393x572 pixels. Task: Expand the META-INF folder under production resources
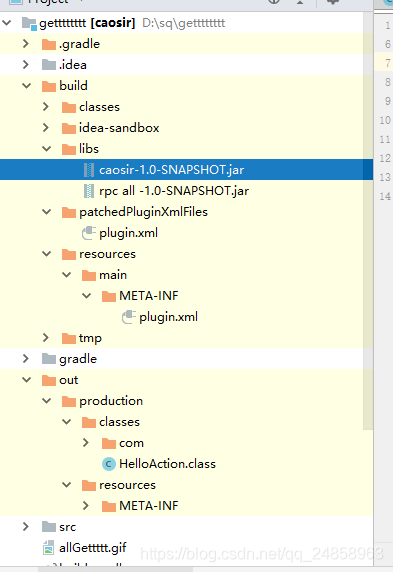pyautogui.click(x=86, y=505)
